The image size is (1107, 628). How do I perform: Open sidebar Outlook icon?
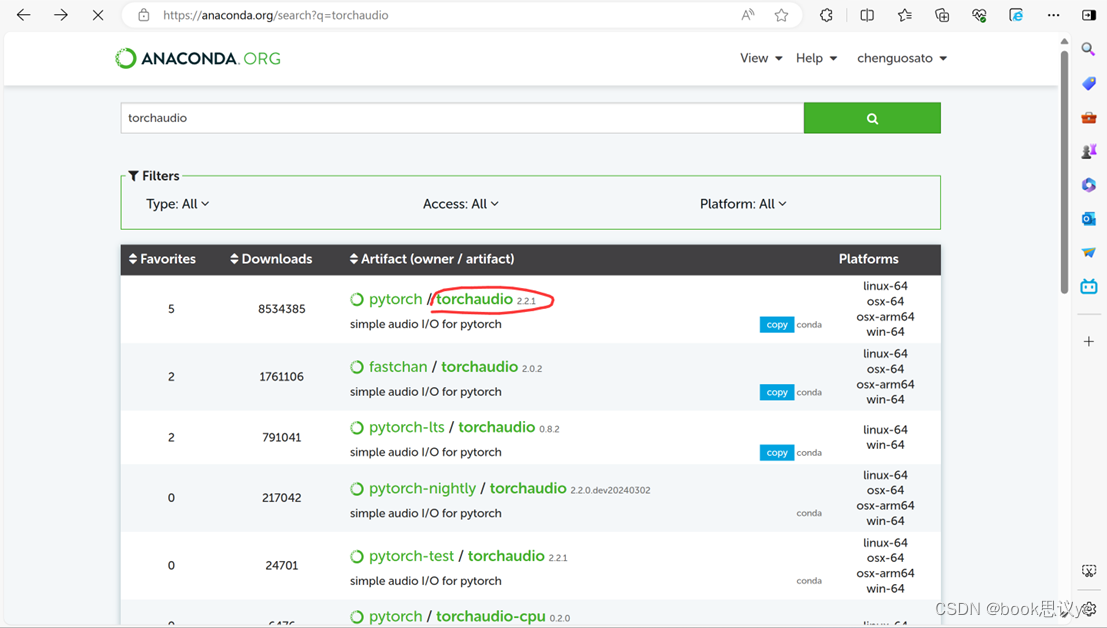click(1089, 219)
